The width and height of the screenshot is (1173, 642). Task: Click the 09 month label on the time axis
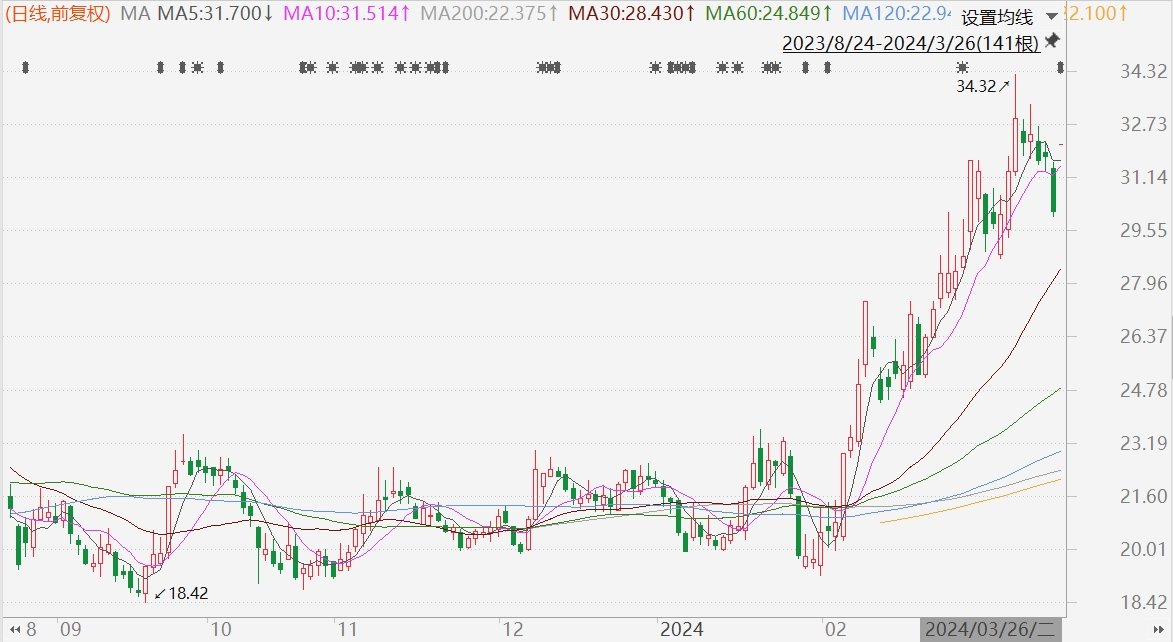pos(70,629)
